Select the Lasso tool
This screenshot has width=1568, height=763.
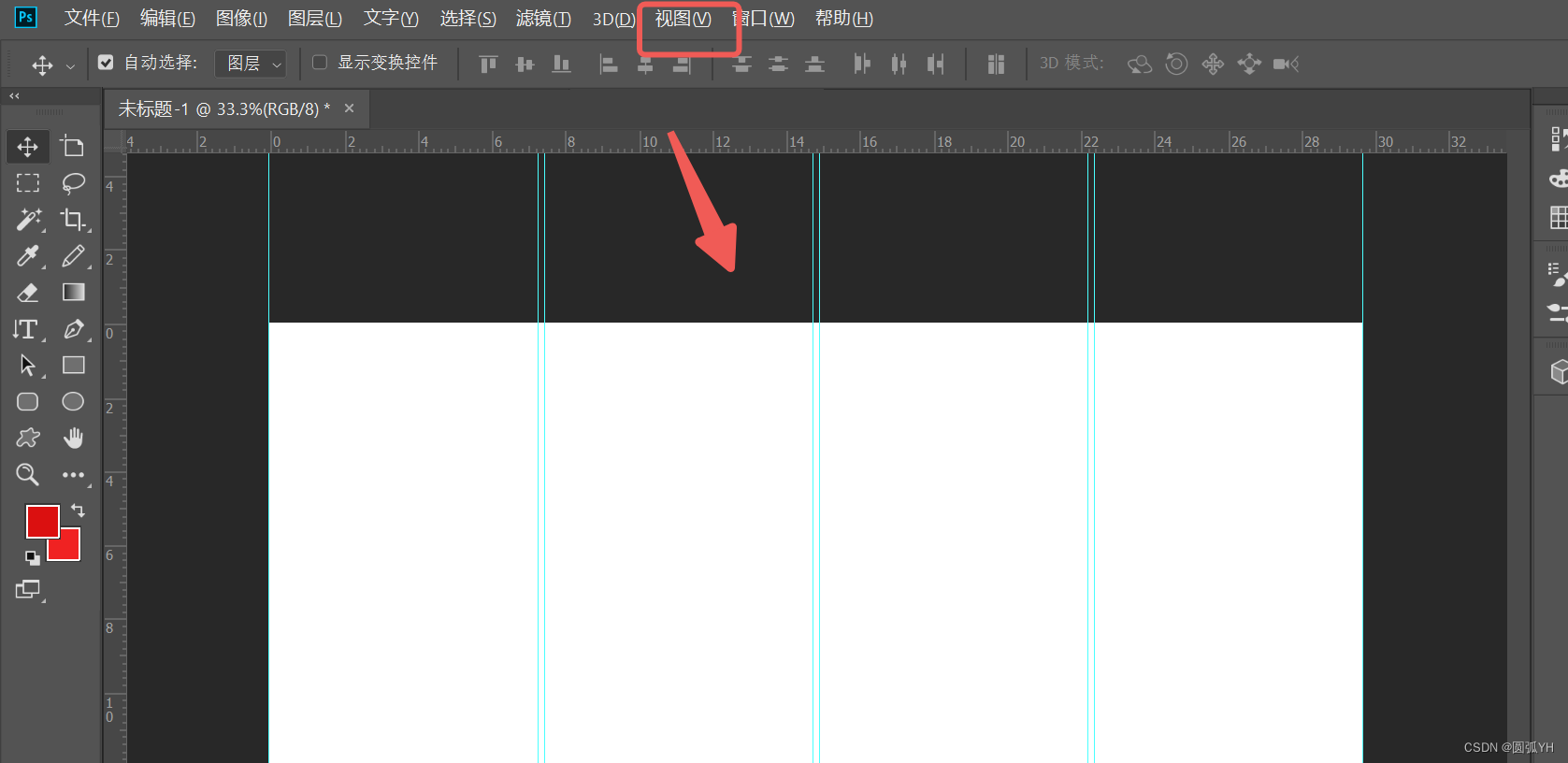[x=73, y=183]
